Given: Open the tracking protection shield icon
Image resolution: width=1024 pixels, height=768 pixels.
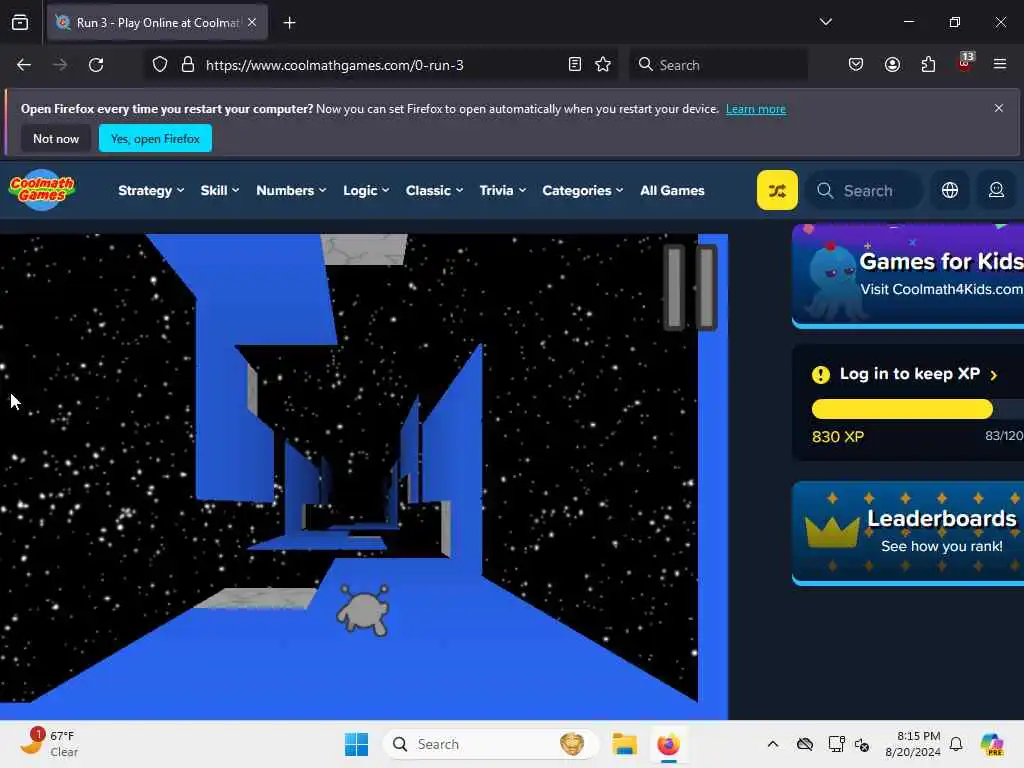Looking at the screenshot, I should (160, 65).
